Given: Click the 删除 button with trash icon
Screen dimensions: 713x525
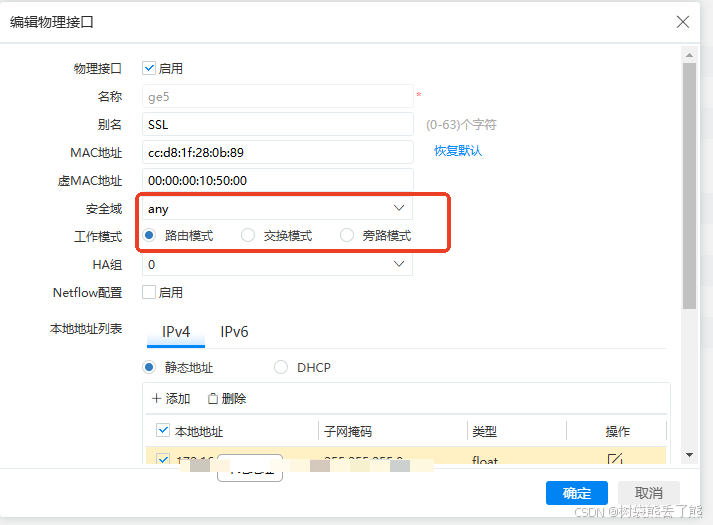Looking at the screenshot, I should [227, 399].
